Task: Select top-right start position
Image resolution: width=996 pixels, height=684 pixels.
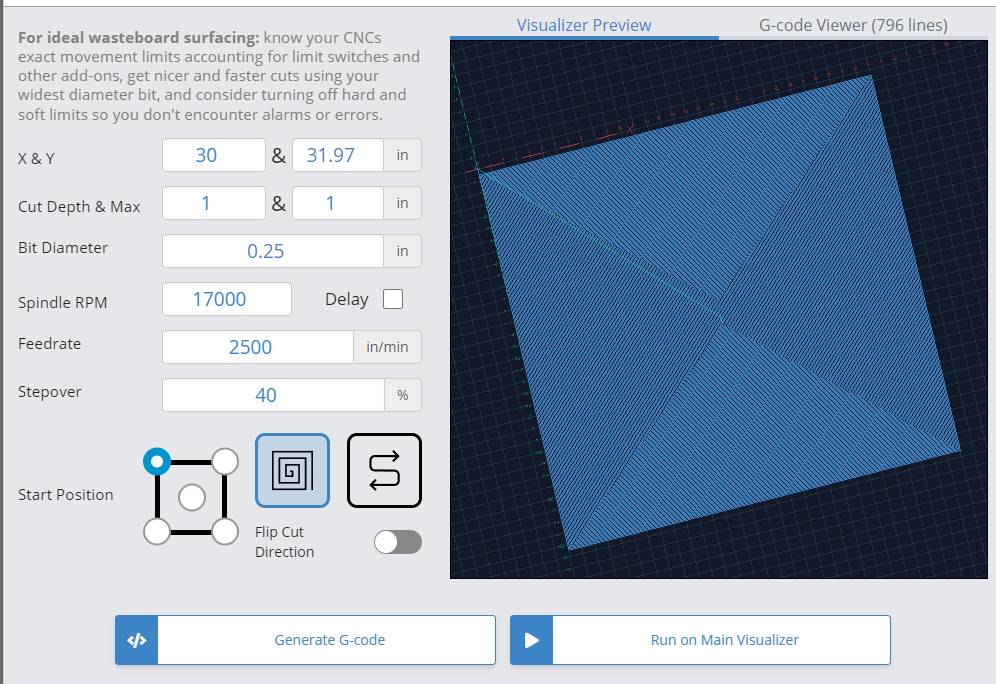Action: pyautogui.click(x=225, y=462)
